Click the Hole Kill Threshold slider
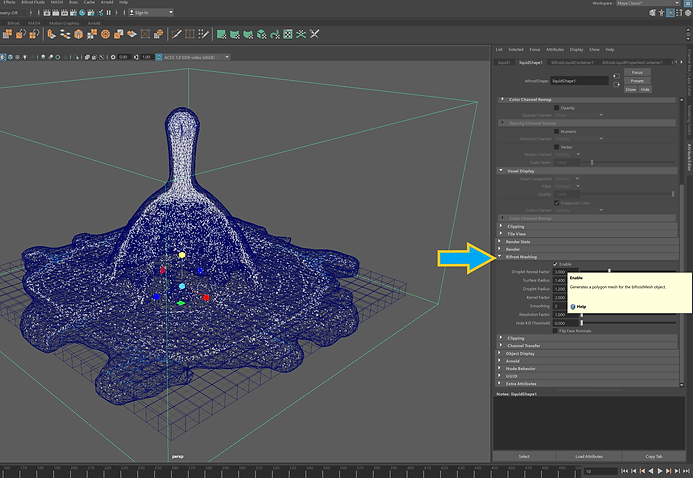This screenshot has height=478, width=693. coord(628,323)
